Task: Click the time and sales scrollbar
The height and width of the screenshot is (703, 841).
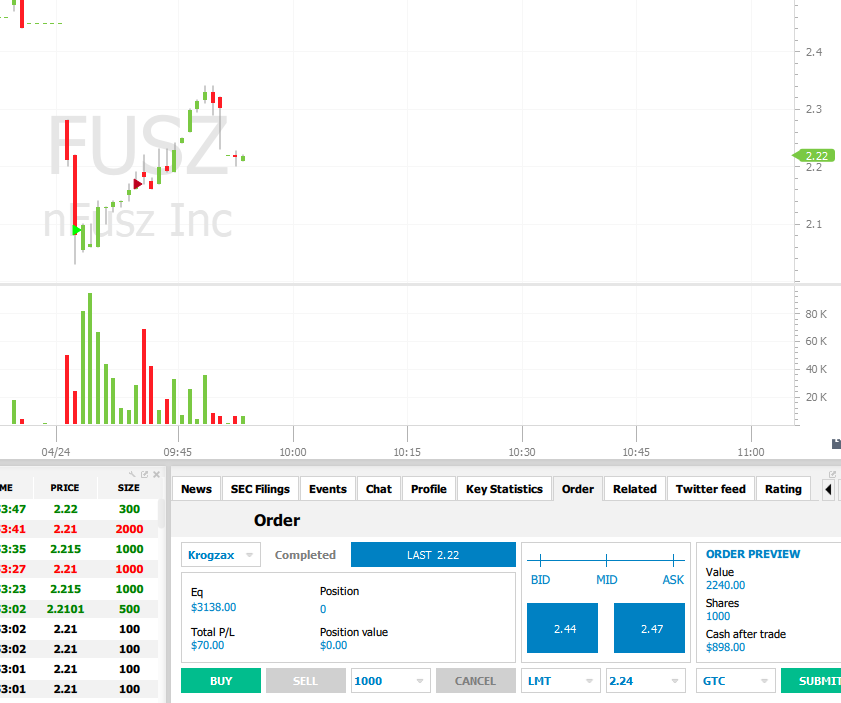Action: (161, 514)
